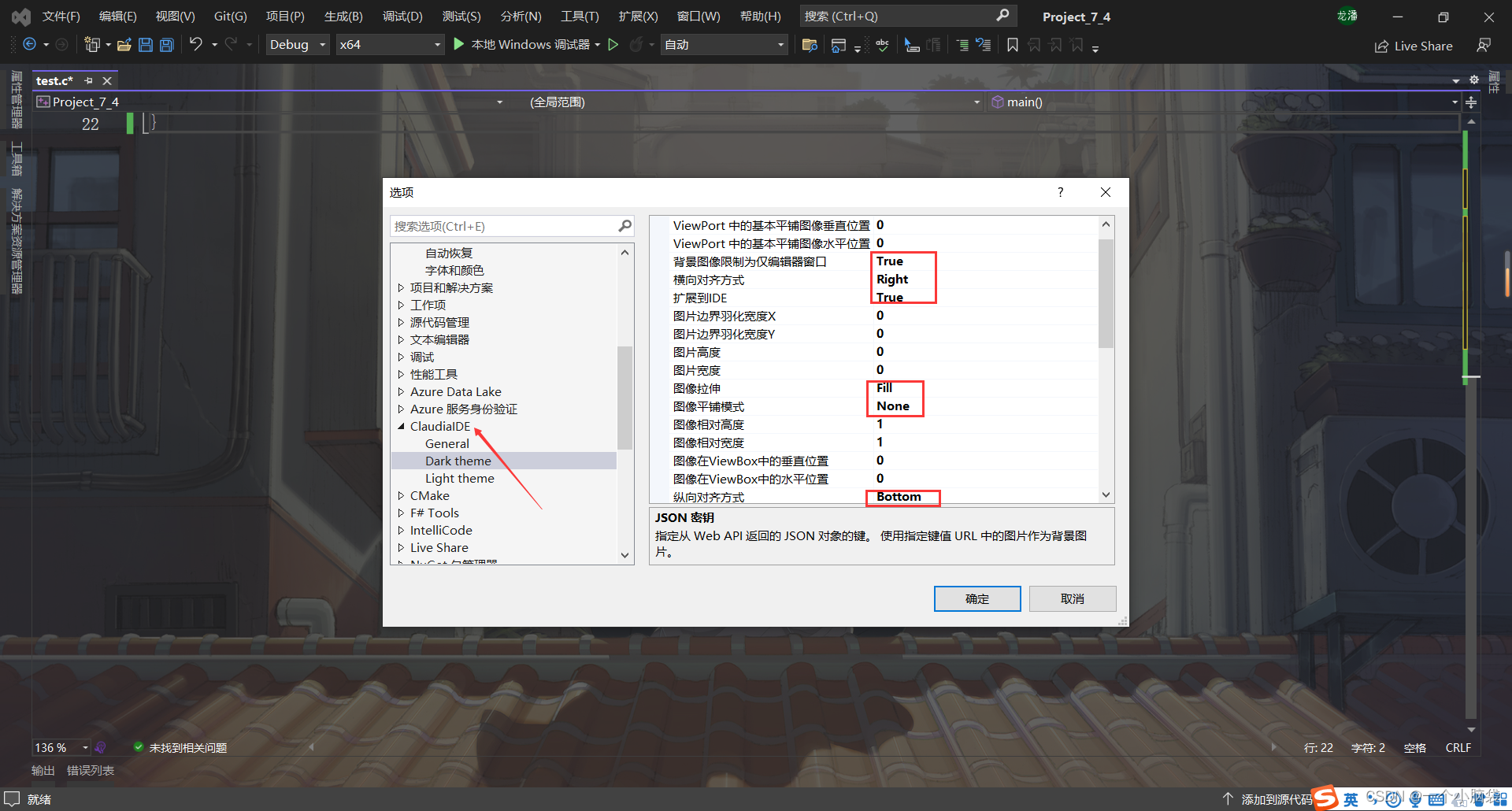Viewport: 1512px width, 811px height.
Task: Collapse the ClaudiaIDE tree node
Action: point(401,426)
